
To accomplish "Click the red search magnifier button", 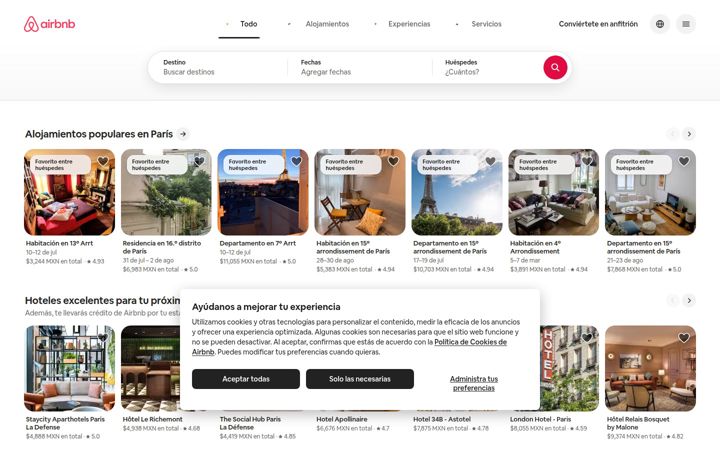I will (555, 68).
